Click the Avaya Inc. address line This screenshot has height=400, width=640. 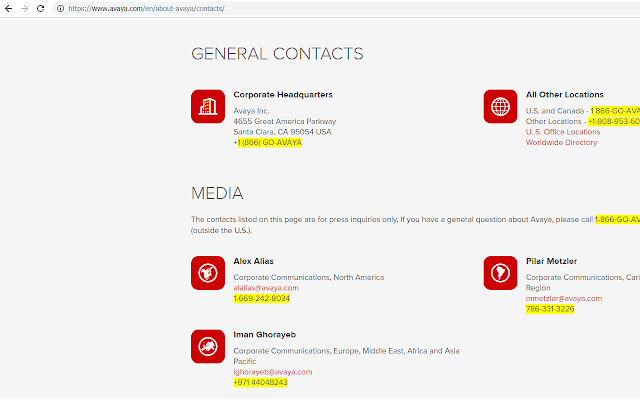(251, 111)
